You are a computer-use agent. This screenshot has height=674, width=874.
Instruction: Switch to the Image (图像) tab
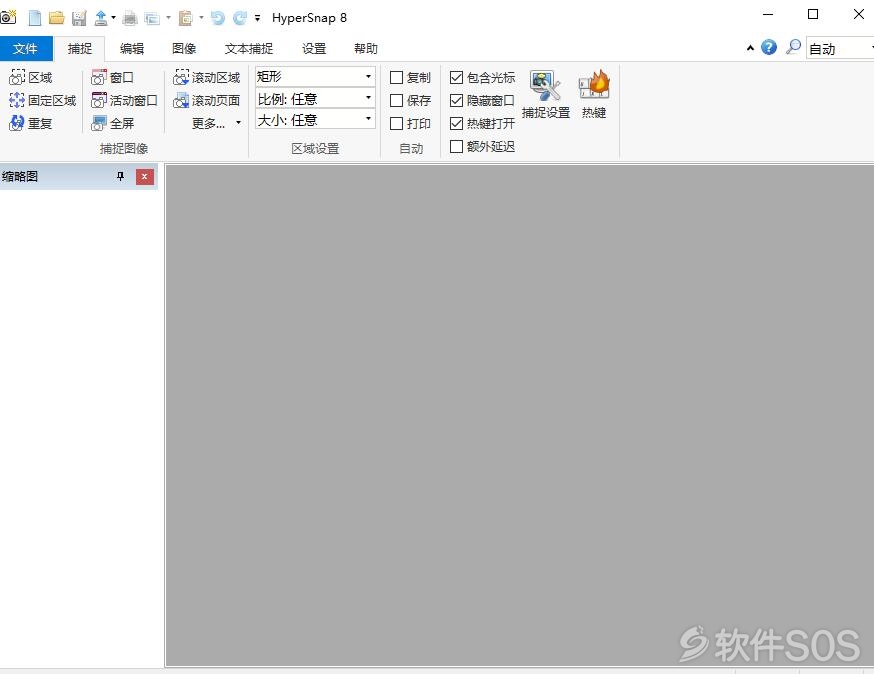pos(184,49)
